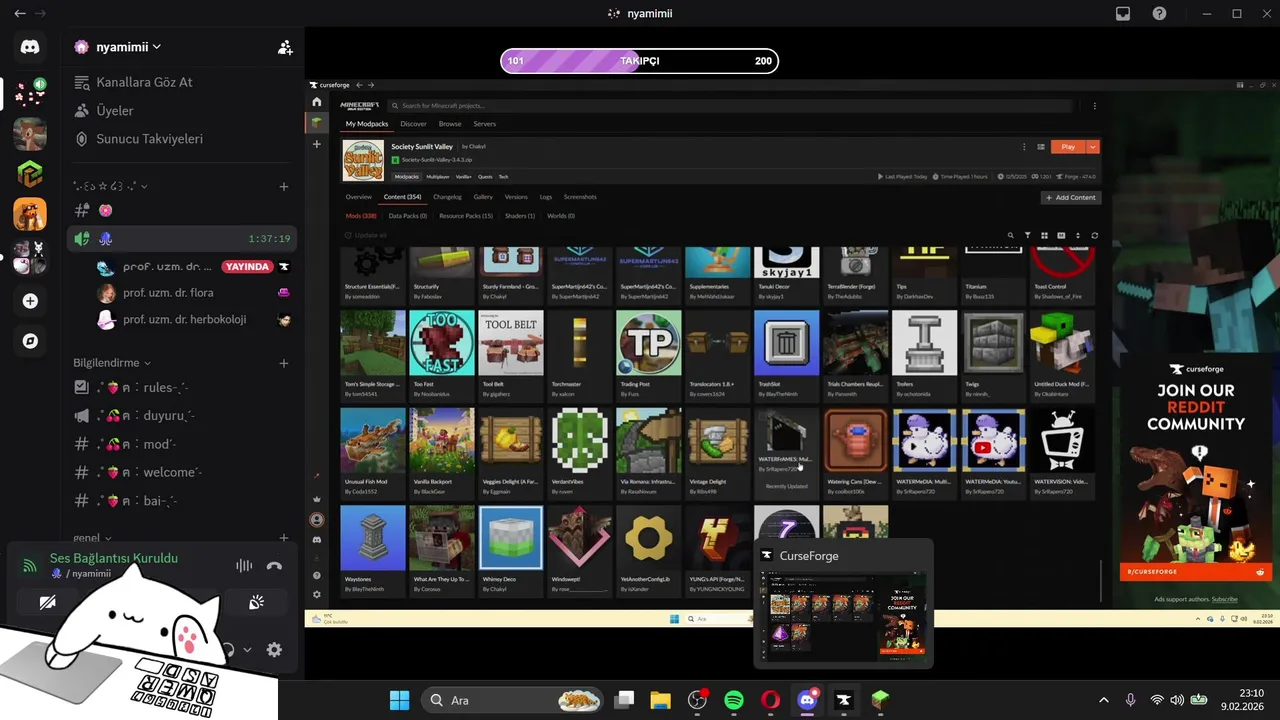The height and width of the screenshot is (720, 1280).
Task: Click the 101–200 TAKİPÇİ progress bar
Action: click(640, 61)
